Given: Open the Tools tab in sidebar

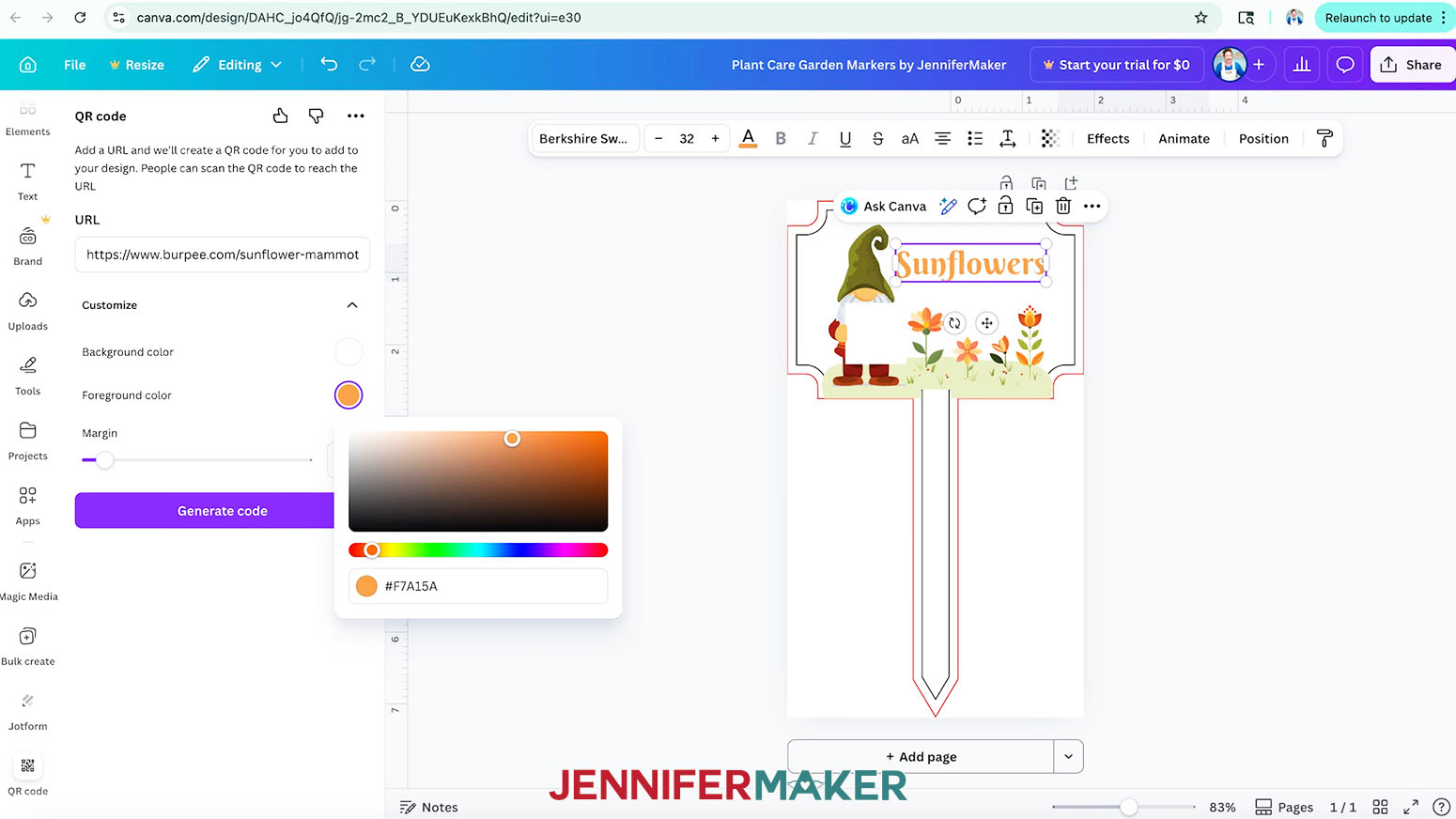Looking at the screenshot, I should [x=27, y=376].
